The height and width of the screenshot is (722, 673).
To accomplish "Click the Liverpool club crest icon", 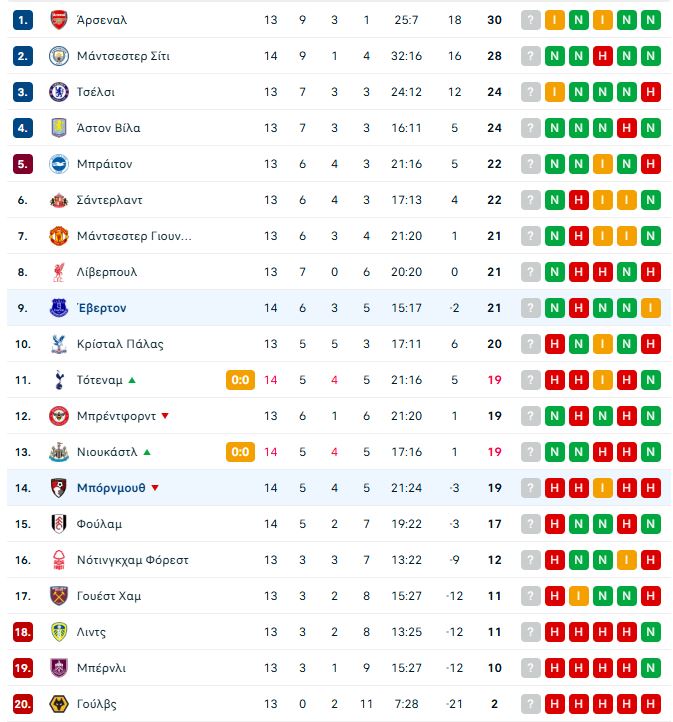I will point(58,272).
